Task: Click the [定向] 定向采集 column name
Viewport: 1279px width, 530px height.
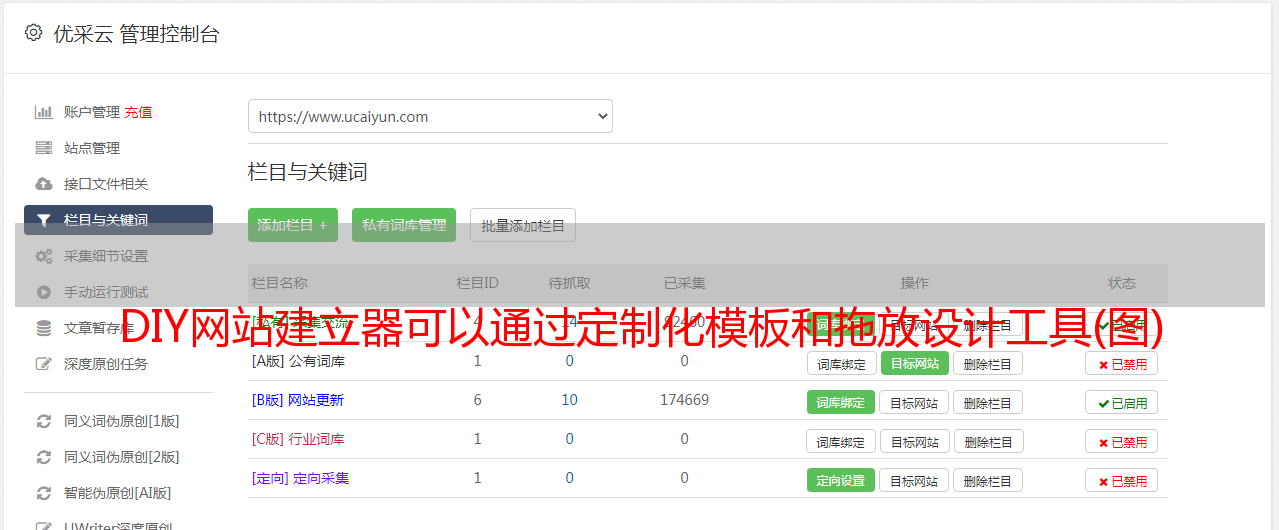Action: pos(300,478)
